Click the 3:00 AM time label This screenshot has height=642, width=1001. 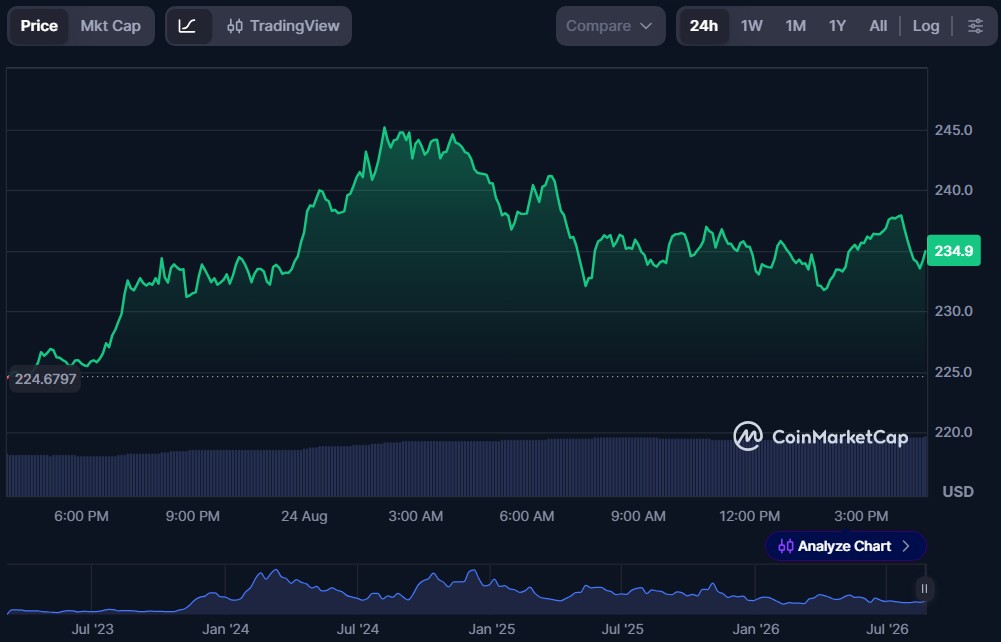[x=416, y=516]
